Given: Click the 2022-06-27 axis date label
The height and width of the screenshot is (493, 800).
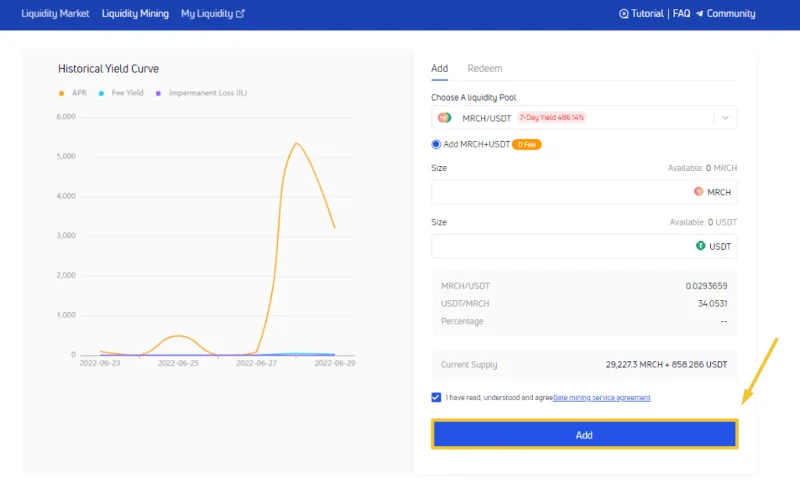Looking at the screenshot, I should click(256, 363).
